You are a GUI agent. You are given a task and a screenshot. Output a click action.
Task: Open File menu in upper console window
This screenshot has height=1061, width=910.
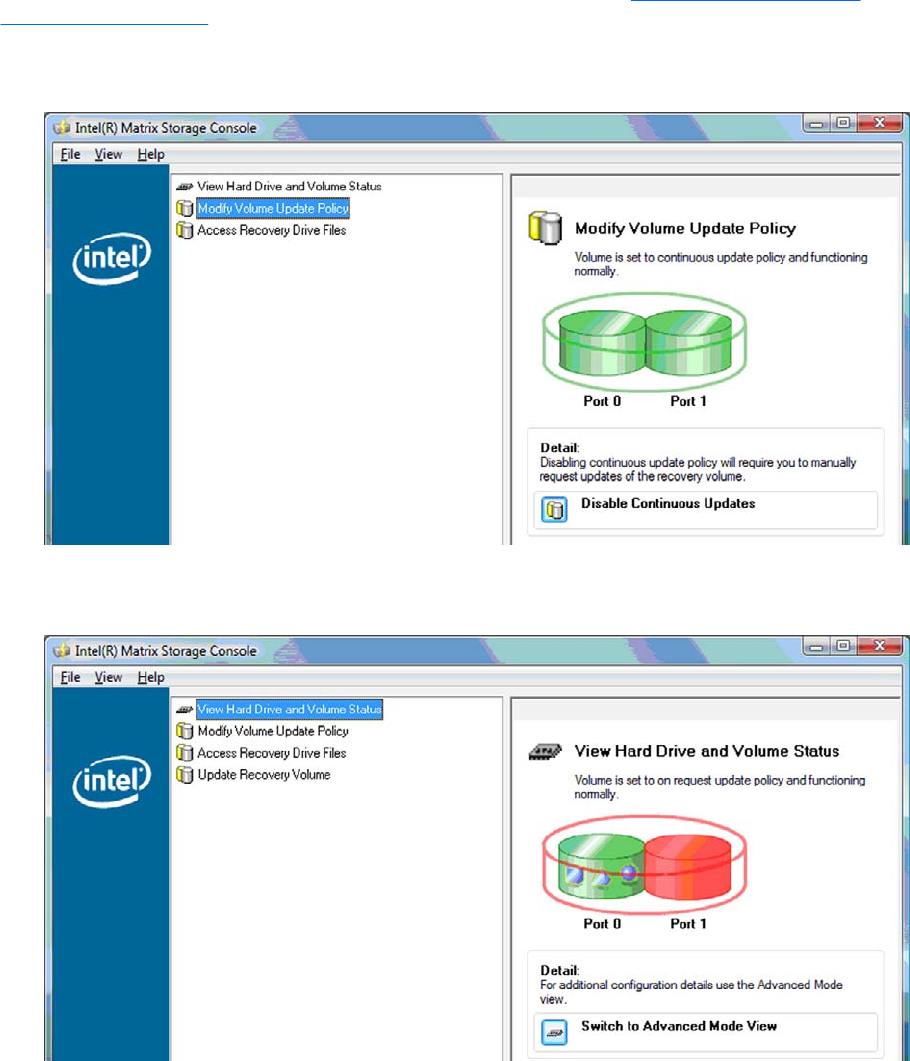click(x=70, y=154)
